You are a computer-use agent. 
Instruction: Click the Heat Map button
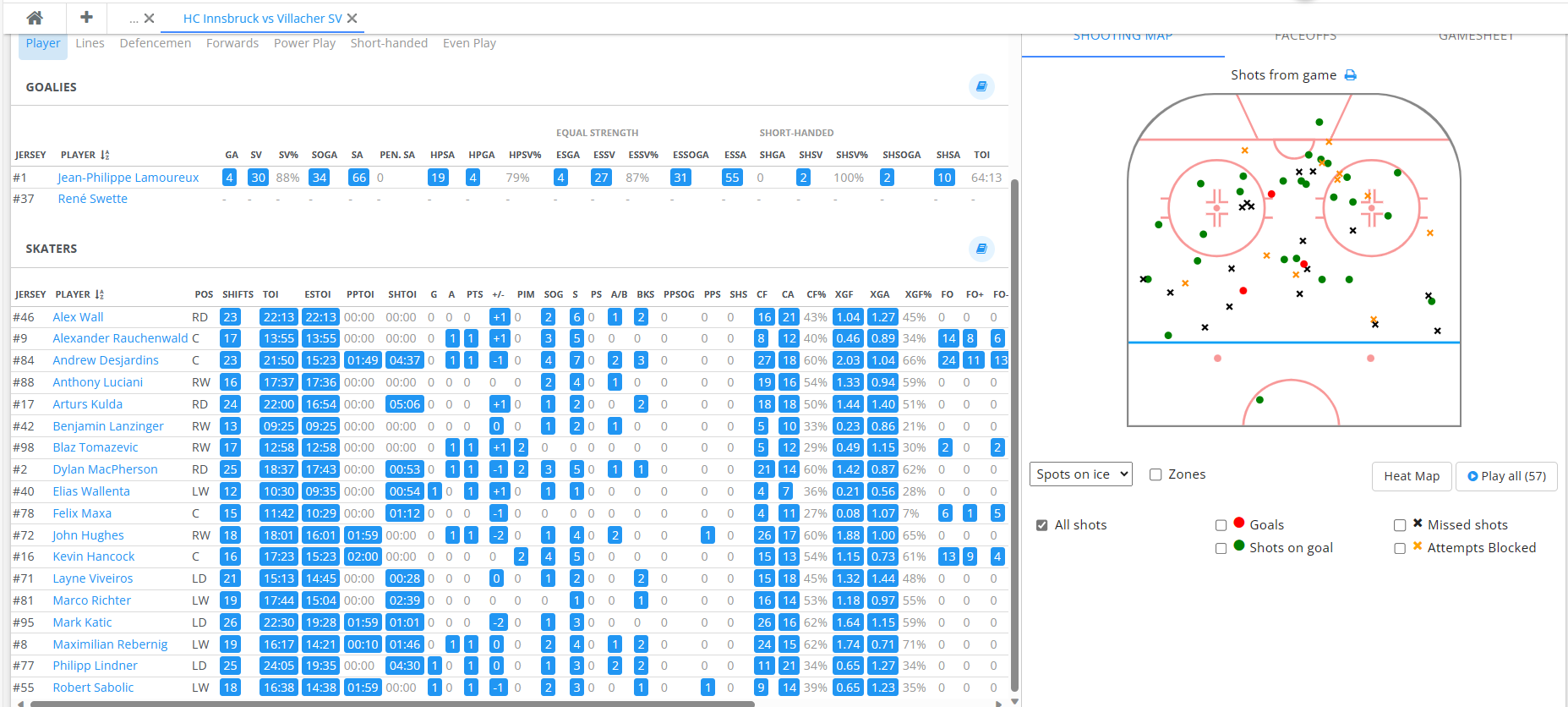point(1411,476)
